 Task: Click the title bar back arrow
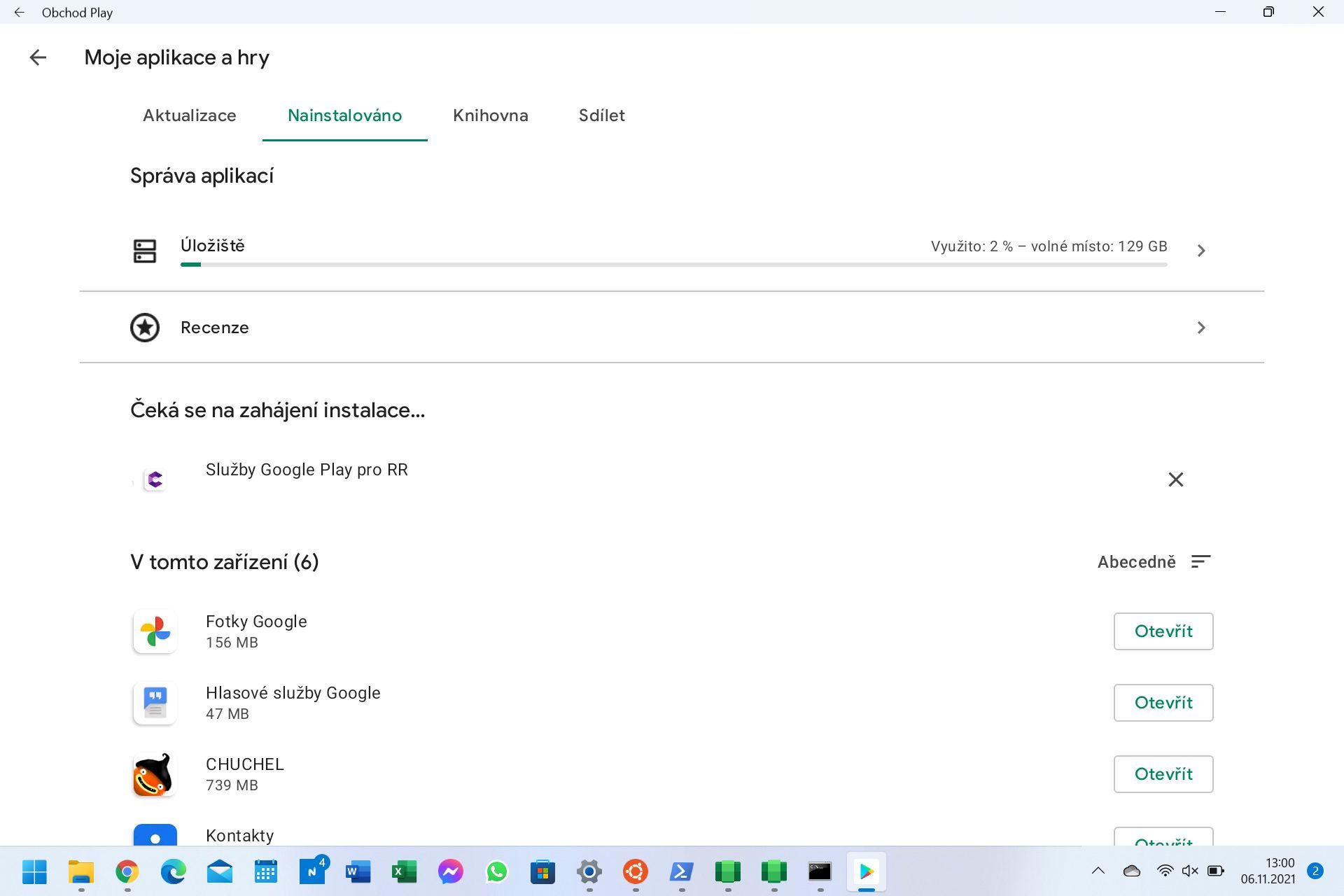[x=19, y=13]
